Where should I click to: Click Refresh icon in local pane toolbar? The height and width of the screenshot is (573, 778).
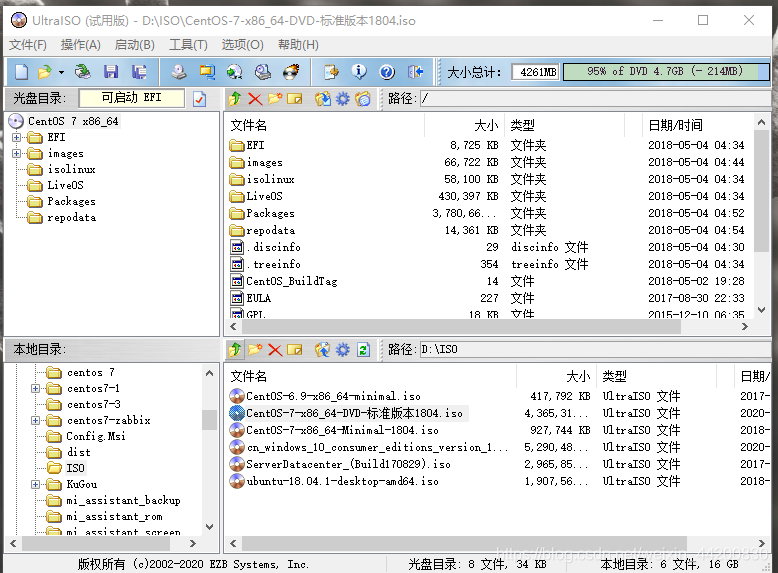[363, 350]
